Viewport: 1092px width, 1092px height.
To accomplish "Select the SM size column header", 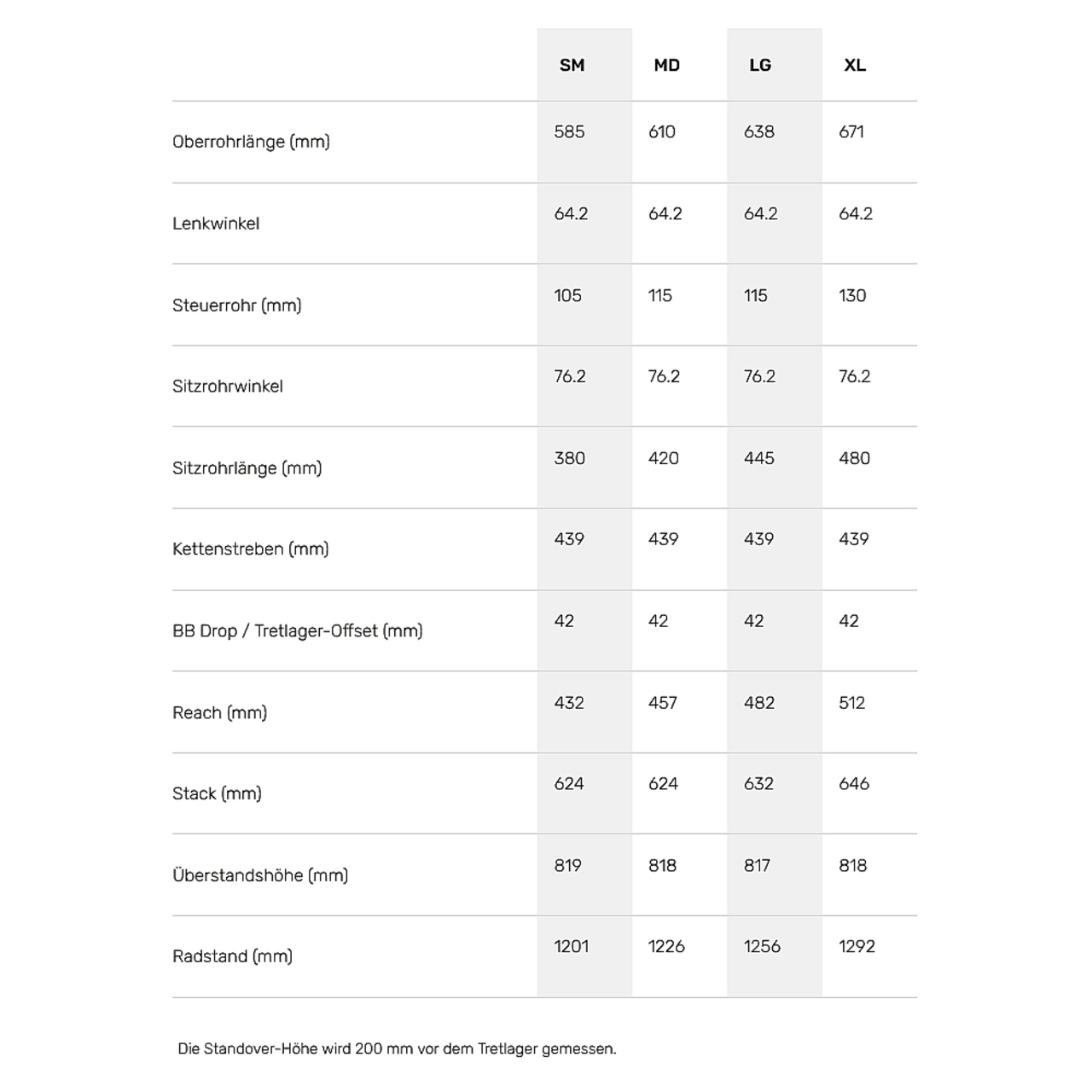I will pyautogui.click(x=572, y=66).
